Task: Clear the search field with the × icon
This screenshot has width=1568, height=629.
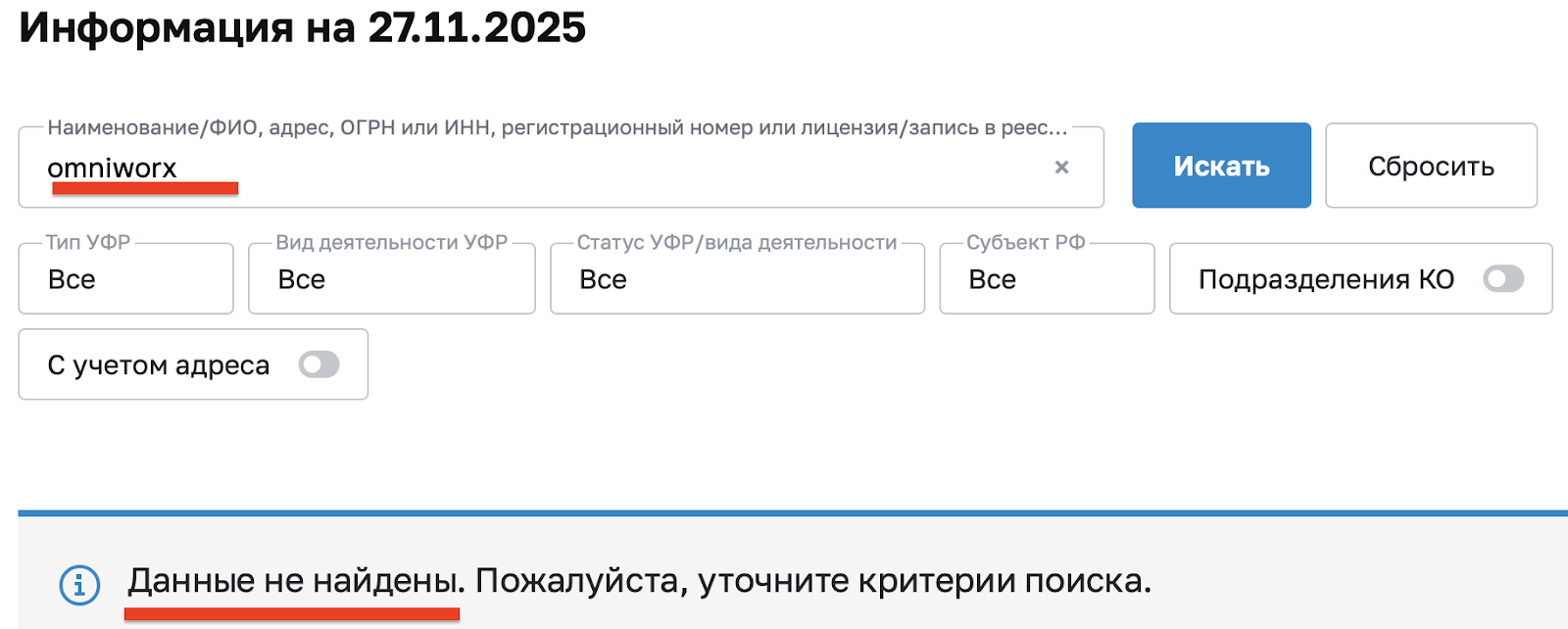Action: (x=1061, y=168)
